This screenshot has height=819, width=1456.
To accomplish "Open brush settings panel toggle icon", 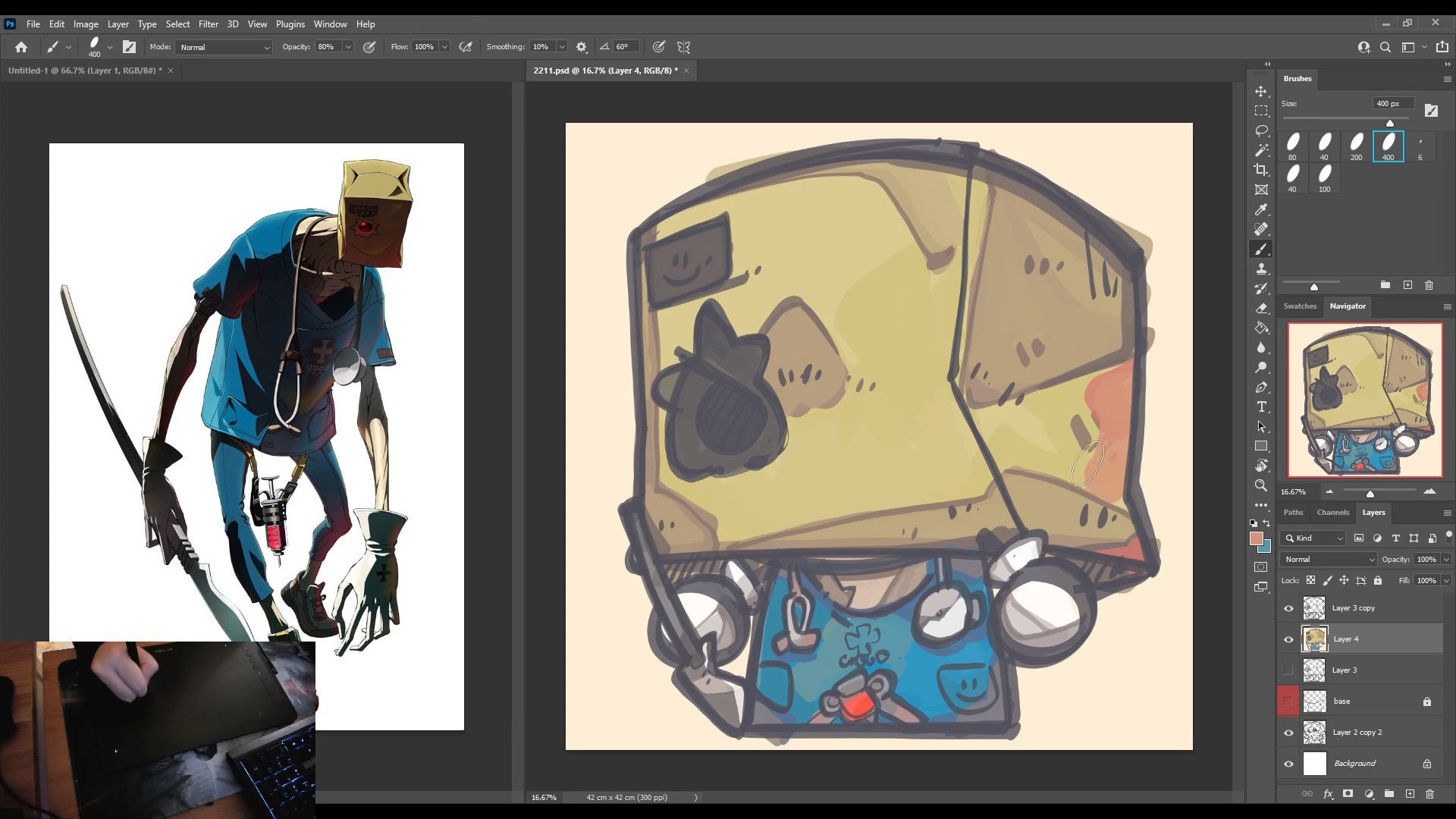I will pos(130,47).
